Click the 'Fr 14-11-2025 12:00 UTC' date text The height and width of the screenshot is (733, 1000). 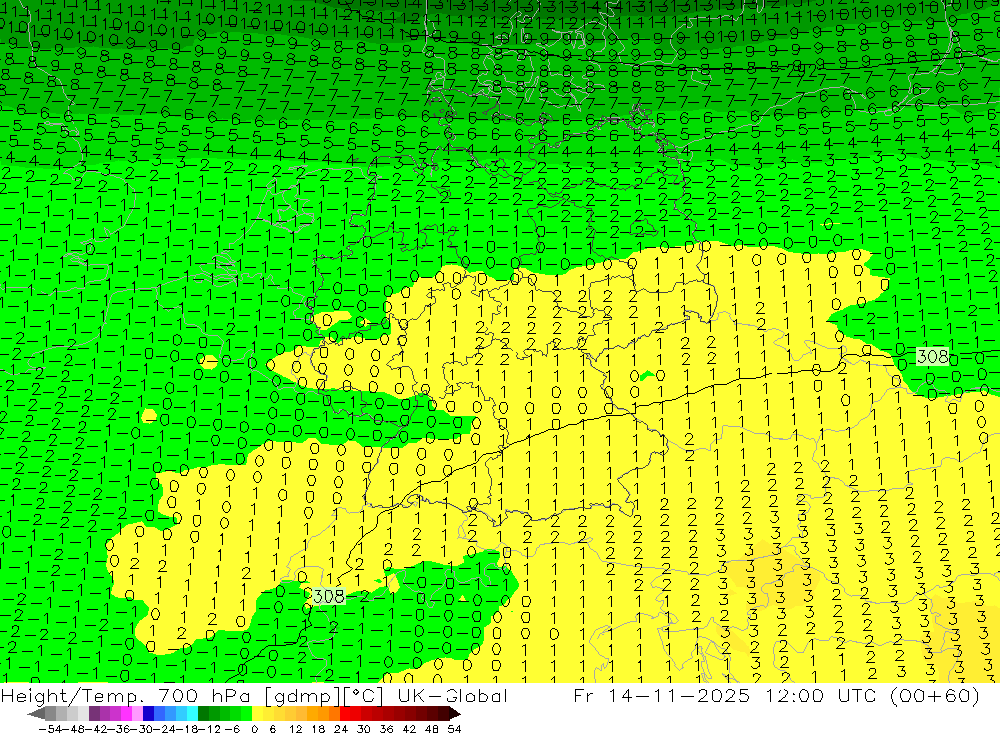point(724,695)
